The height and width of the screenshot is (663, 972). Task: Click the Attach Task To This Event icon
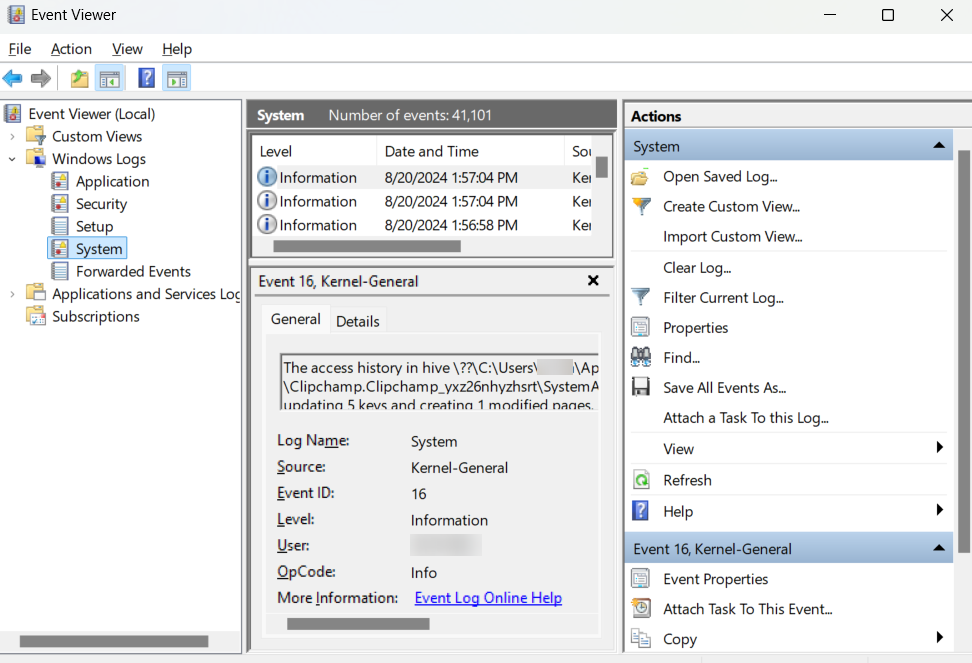pos(641,608)
